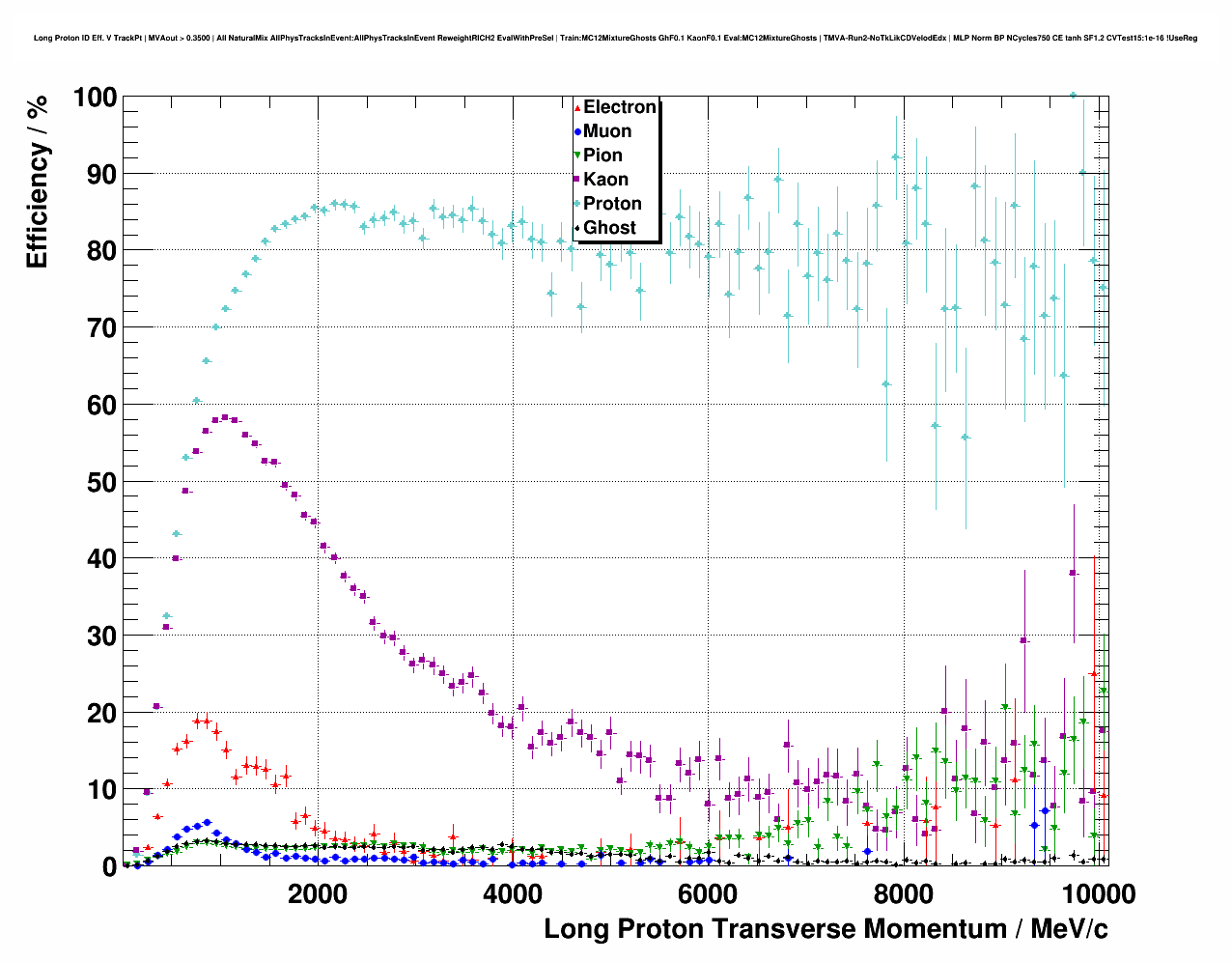Select the "Electron" legend label text
This screenshot has height=962, width=1232.
tap(620, 107)
